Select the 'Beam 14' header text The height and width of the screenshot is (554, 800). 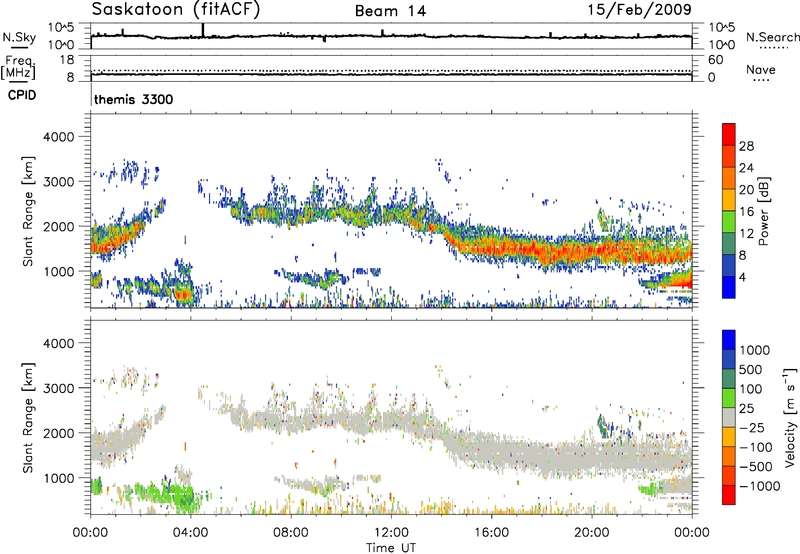click(390, 11)
